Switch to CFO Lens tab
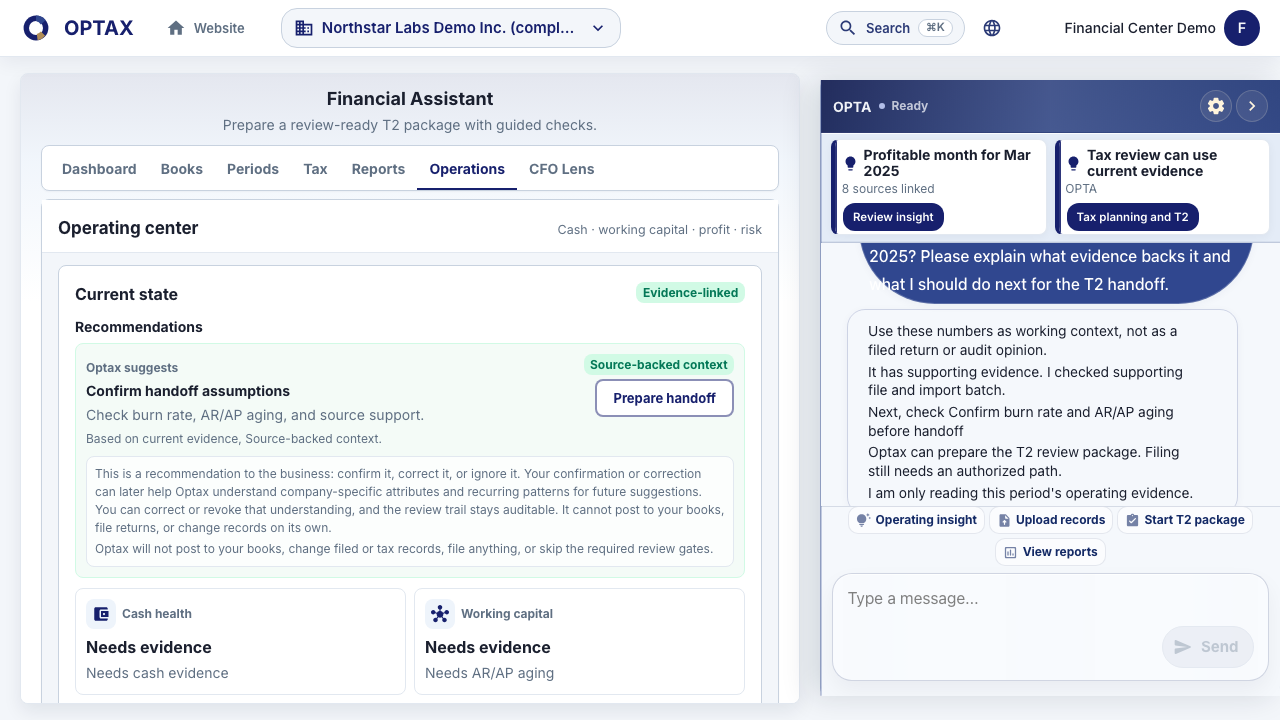Viewport: 1280px width, 720px height. pos(562,169)
